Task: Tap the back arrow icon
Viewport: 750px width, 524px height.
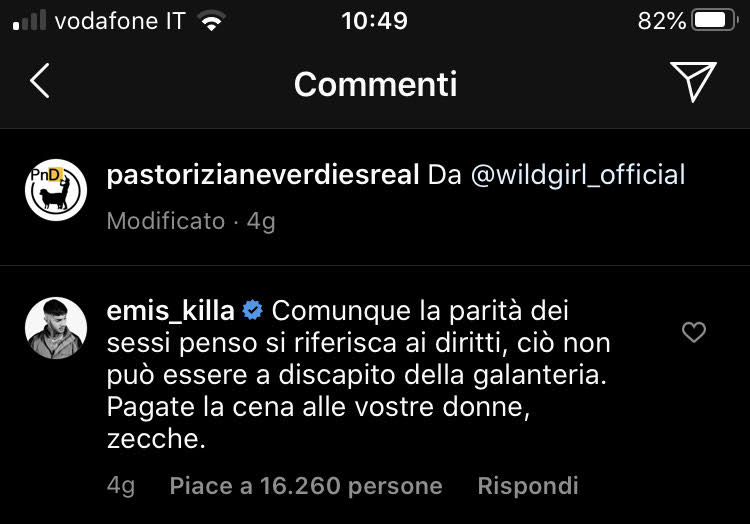Action: (39, 83)
